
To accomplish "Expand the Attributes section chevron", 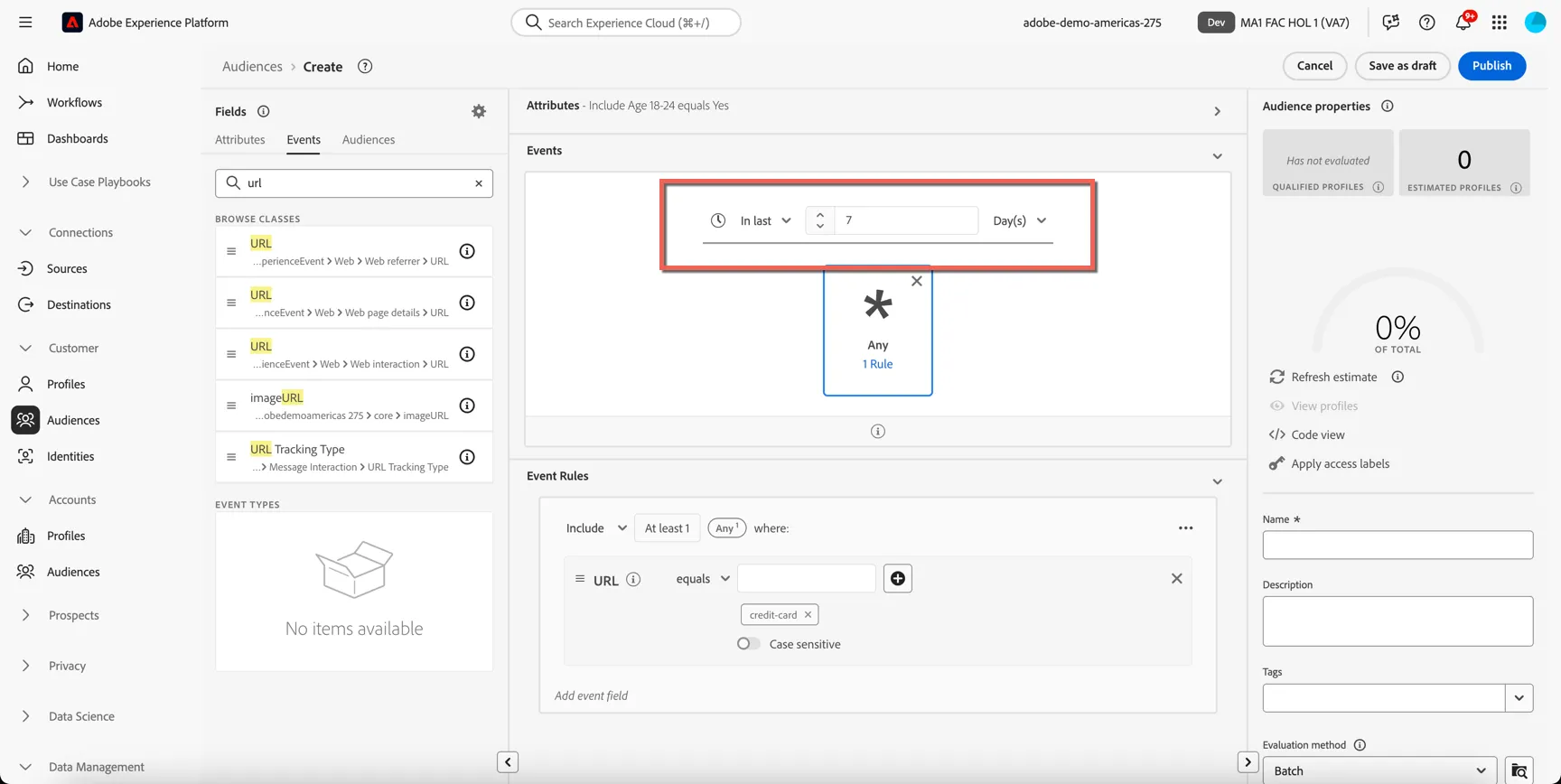I will click(1217, 112).
